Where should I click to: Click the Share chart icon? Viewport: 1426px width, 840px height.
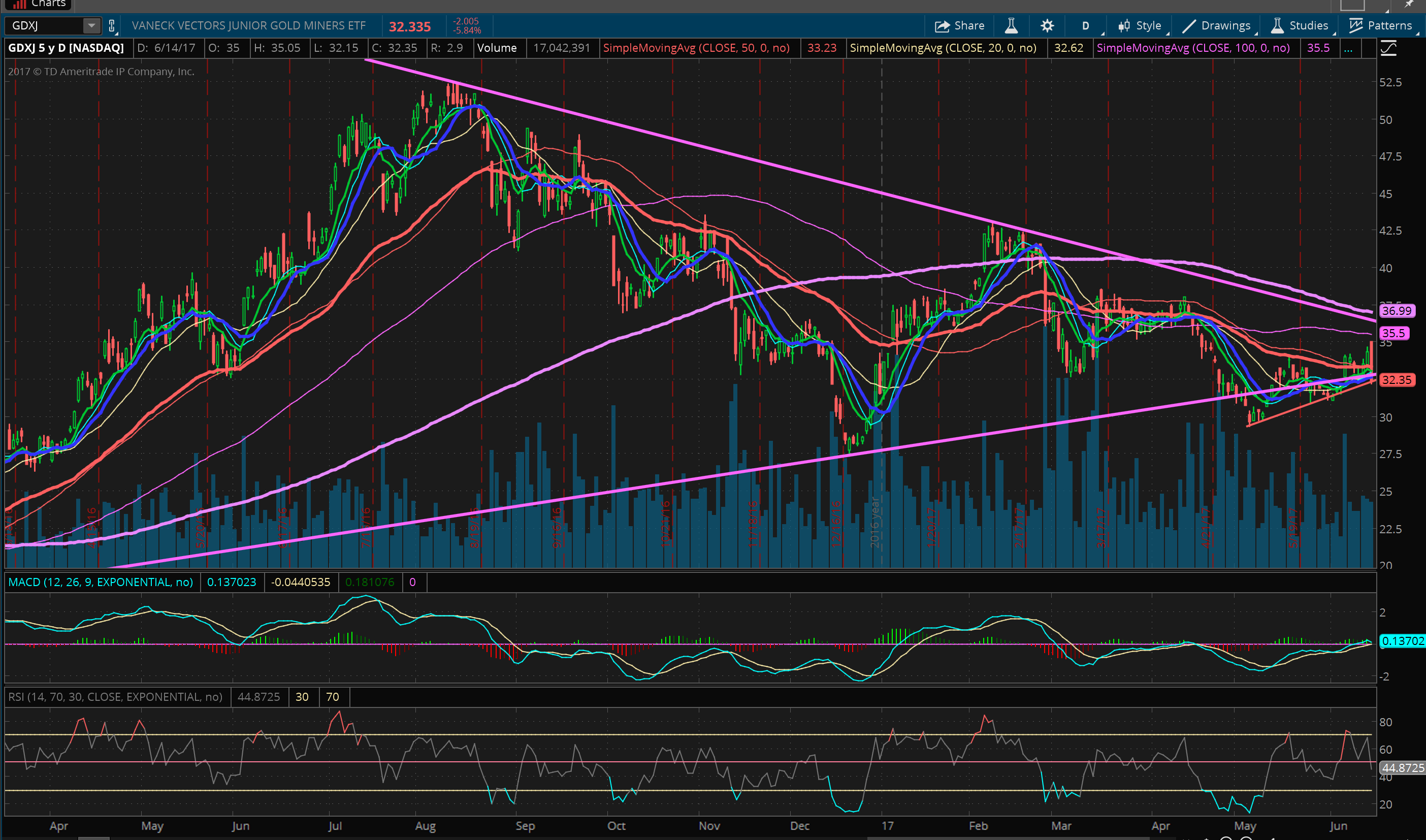(942, 26)
